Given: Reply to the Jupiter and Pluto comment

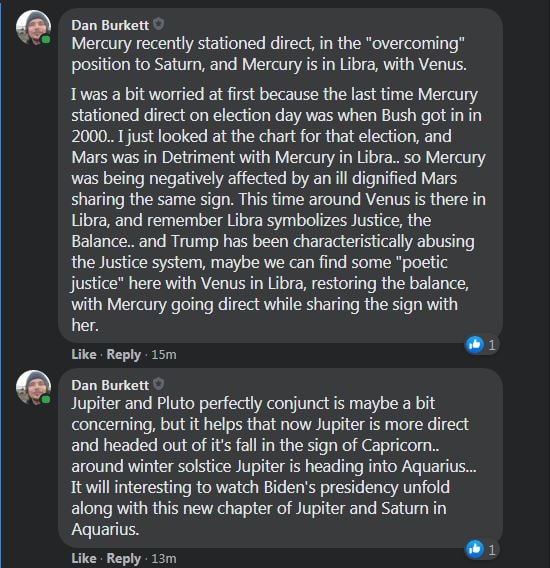Looking at the screenshot, I should (124, 559).
